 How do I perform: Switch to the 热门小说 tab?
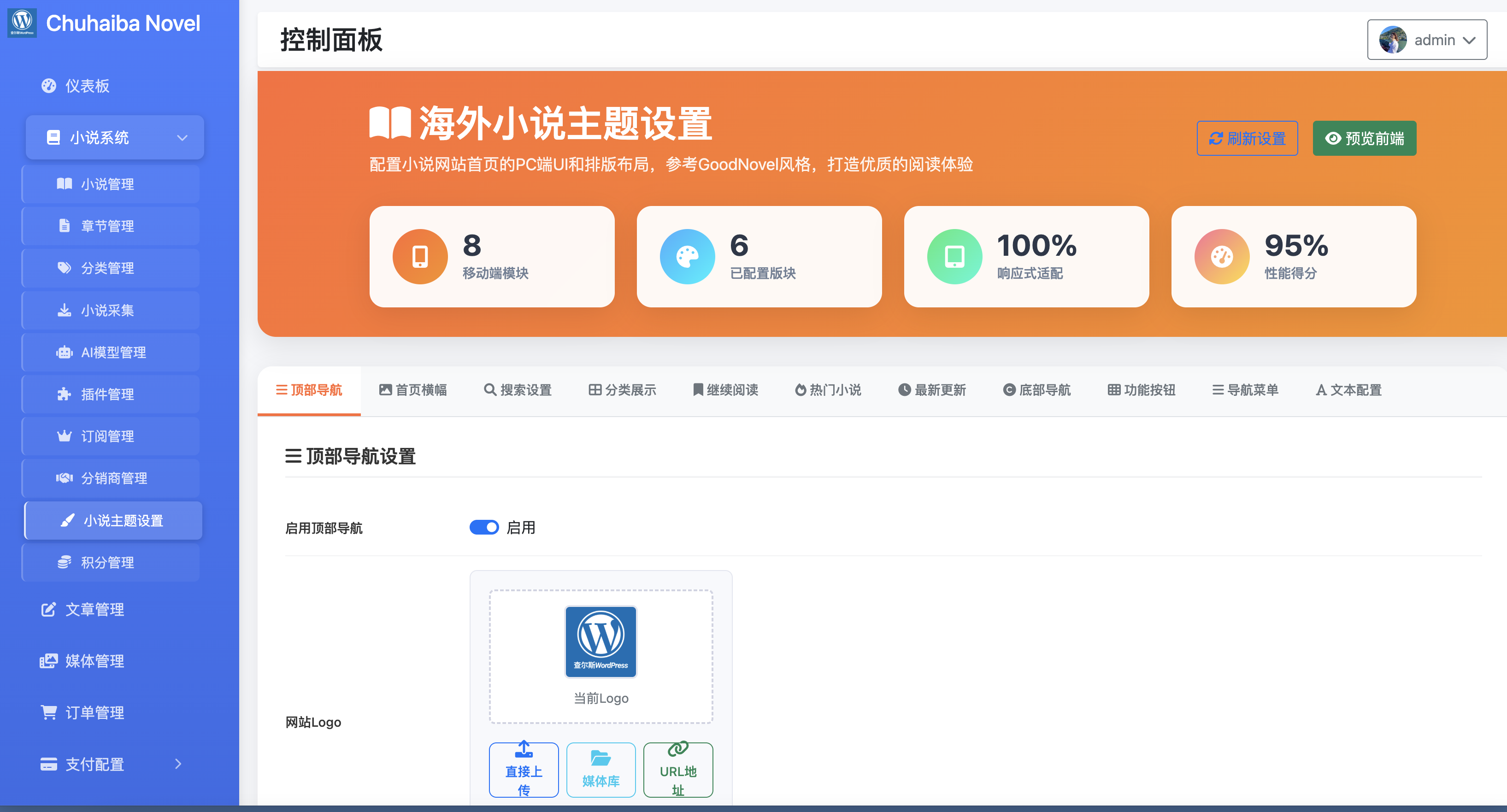tap(828, 390)
